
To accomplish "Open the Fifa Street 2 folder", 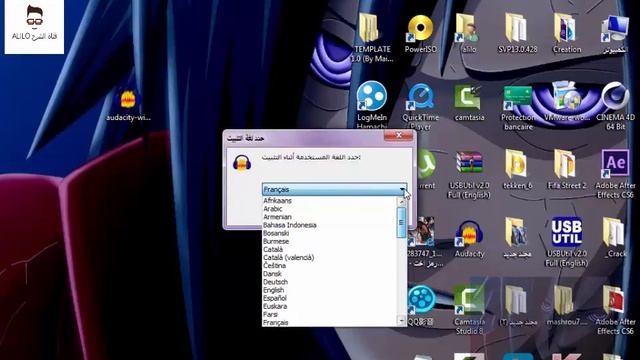I will pos(565,164).
